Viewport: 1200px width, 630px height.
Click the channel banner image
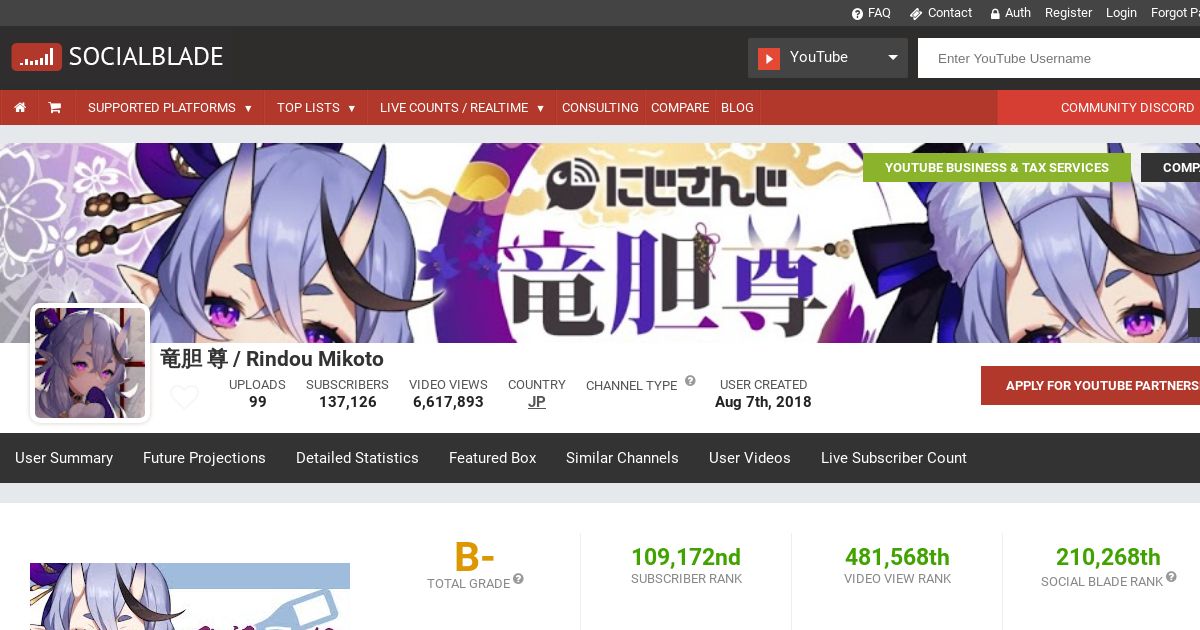pyautogui.click(x=600, y=243)
